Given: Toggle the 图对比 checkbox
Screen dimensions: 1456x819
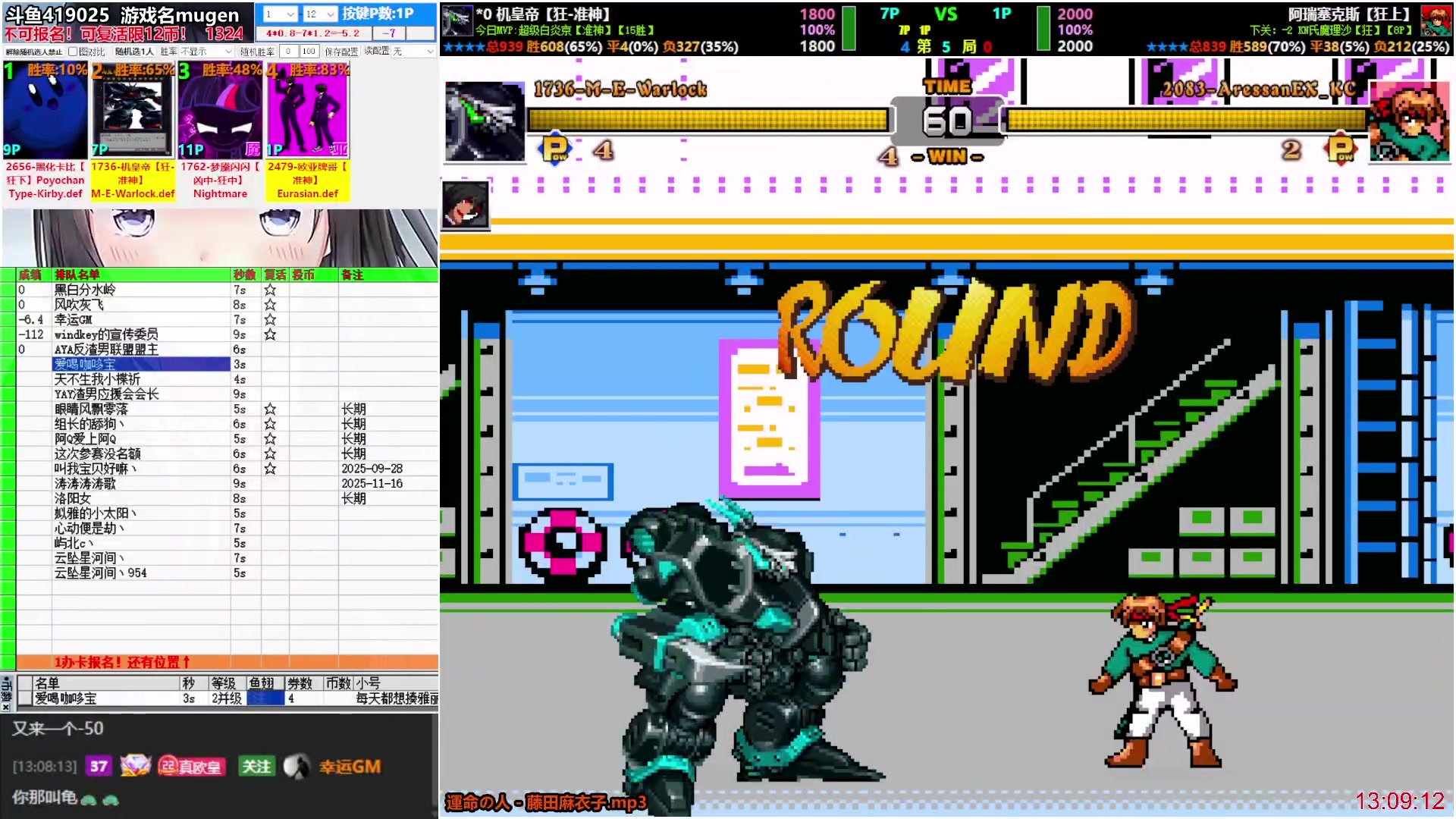Looking at the screenshot, I should coord(73,52).
